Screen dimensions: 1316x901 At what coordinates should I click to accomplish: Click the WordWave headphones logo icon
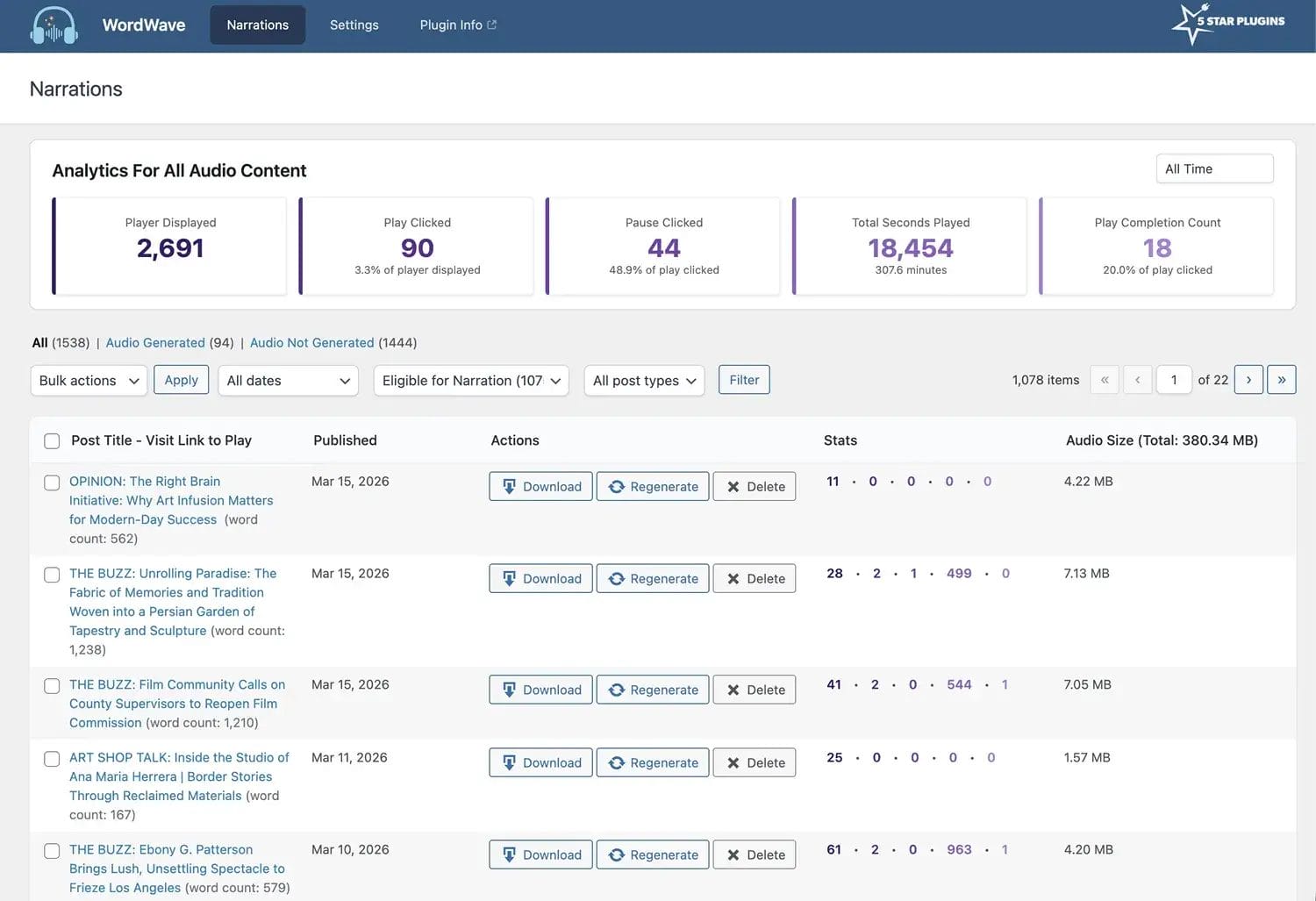click(54, 25)
